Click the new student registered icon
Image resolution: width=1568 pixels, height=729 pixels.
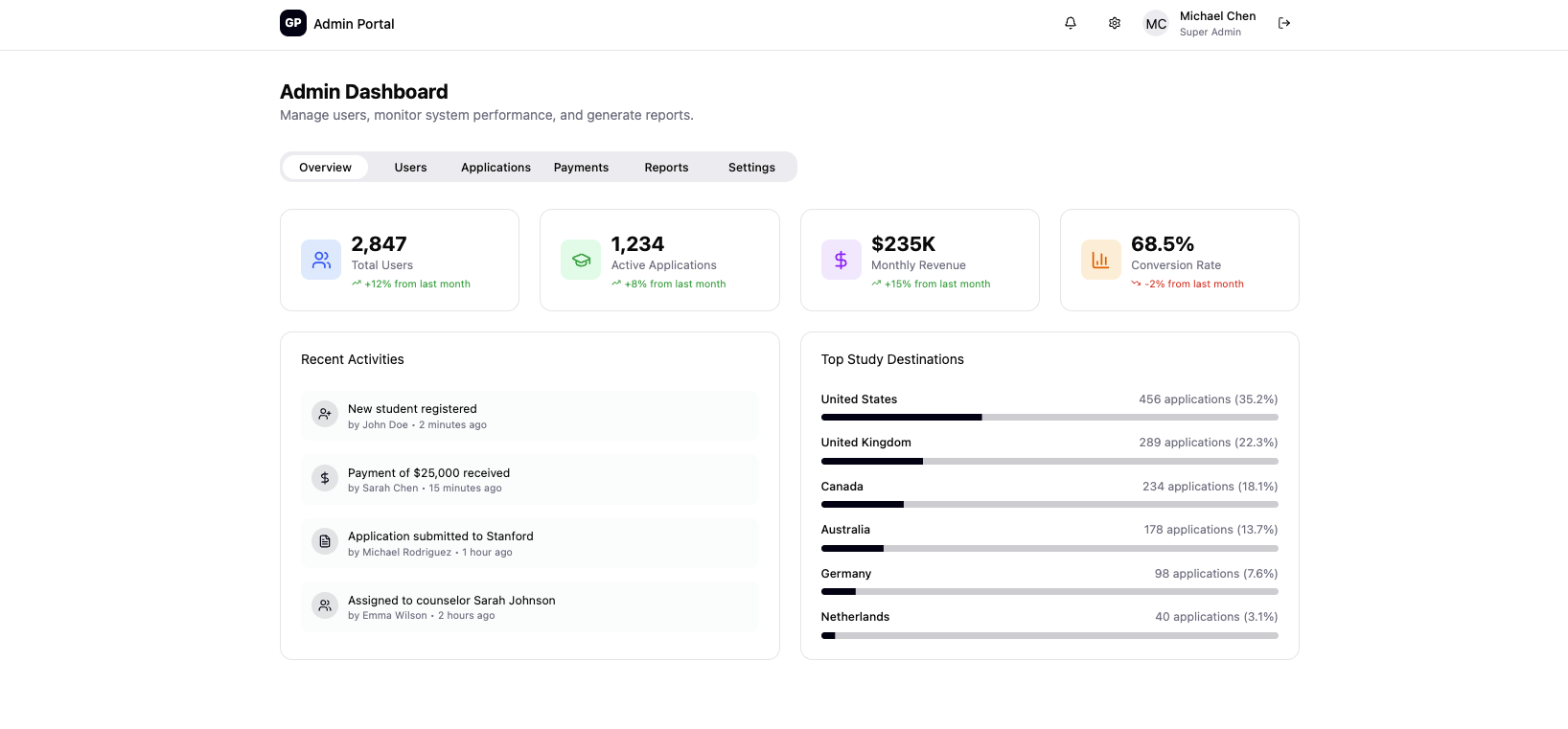(325, 414)
